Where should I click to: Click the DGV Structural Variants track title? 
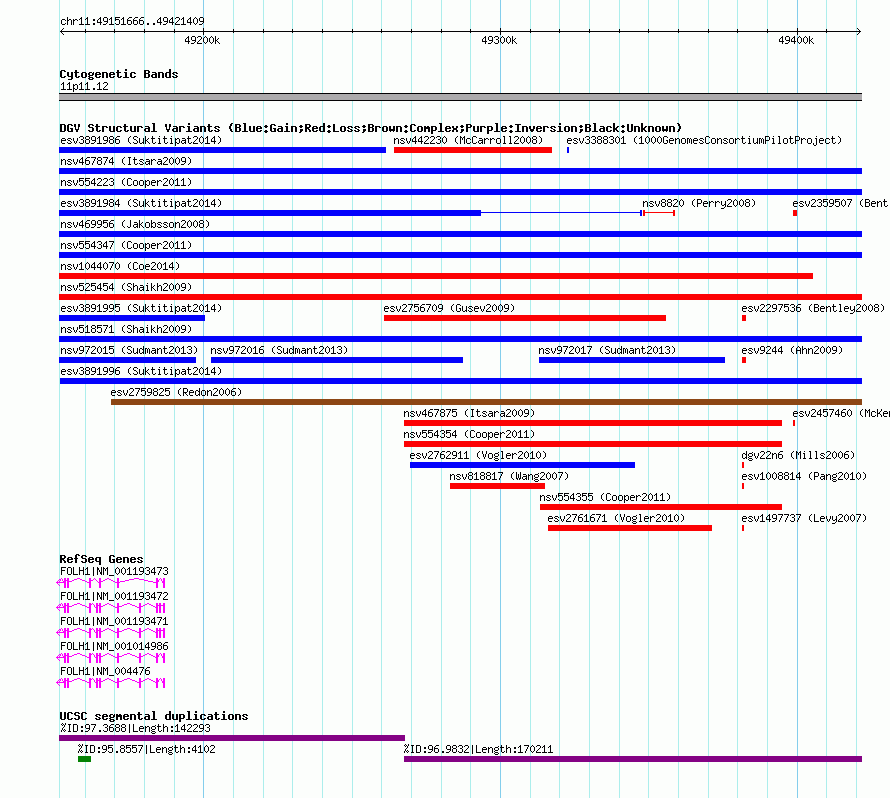pos(370,128)
